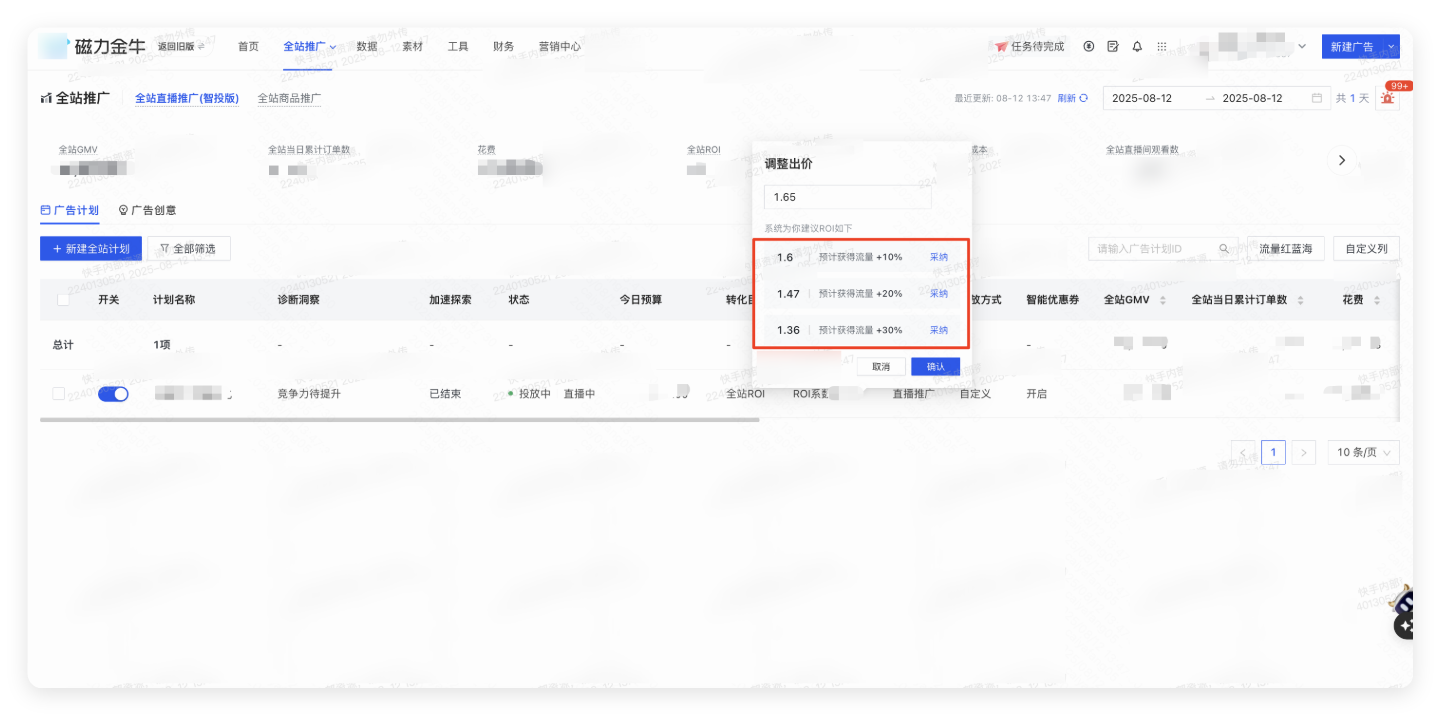Click 流量红蓝海 button
This screenshot has height=715, width=1440.
1285,249
